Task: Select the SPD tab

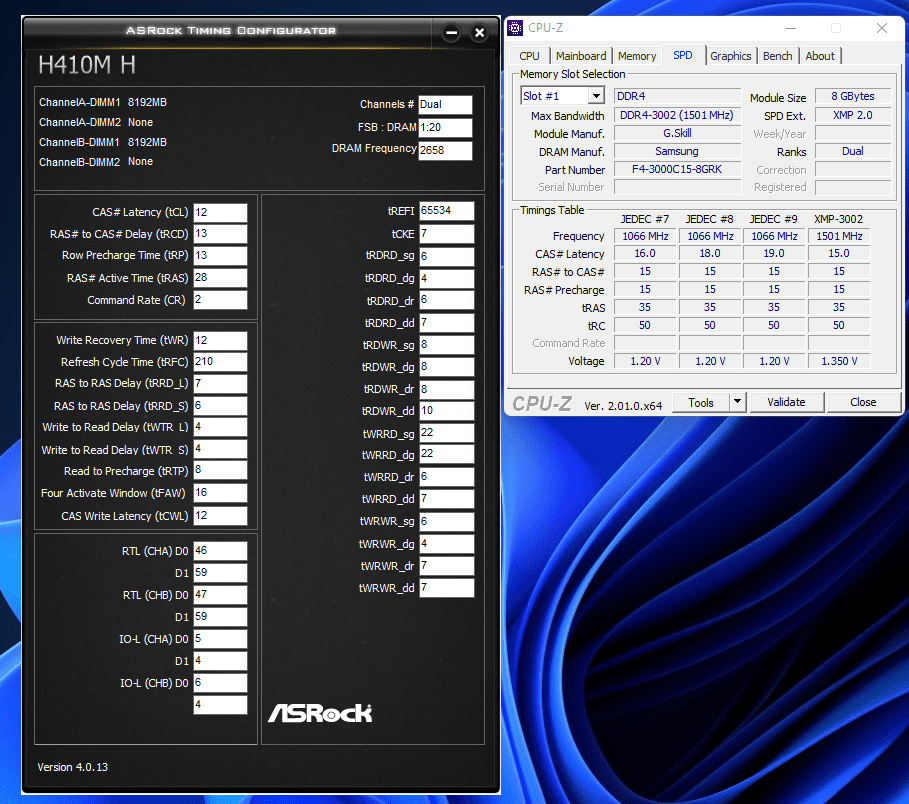Action: coord(683,56)
